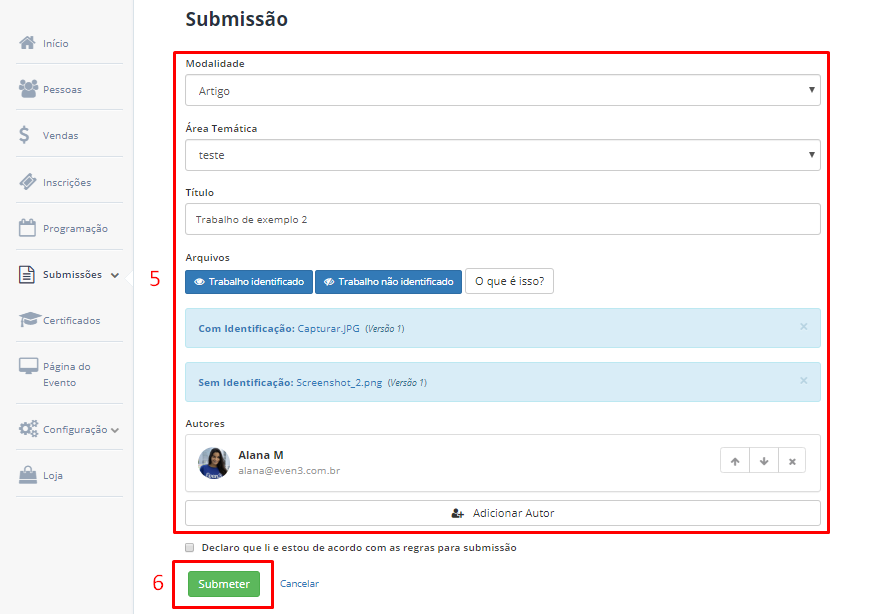876x614 pixels.
Task: Click the O que é isso? button
Action: (509, 281)
